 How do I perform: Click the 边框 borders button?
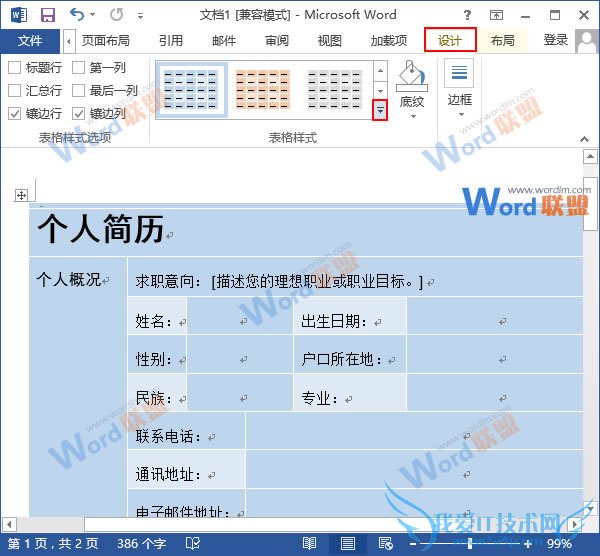(459, 73)
